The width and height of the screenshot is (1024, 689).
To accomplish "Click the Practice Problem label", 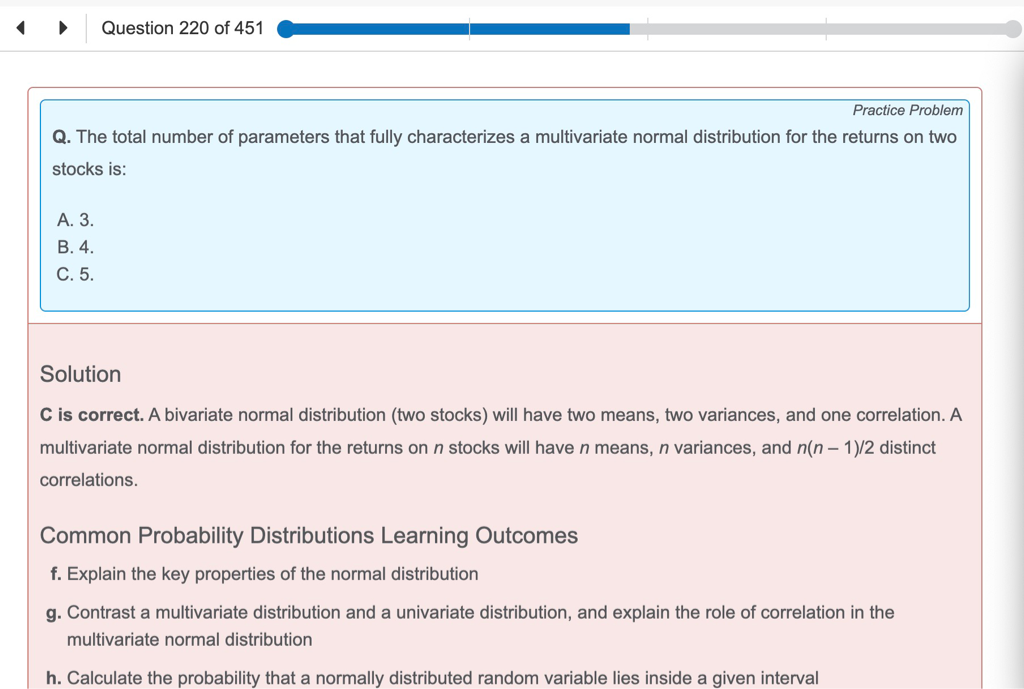I will pyautogui.click(x=907, y=110).
